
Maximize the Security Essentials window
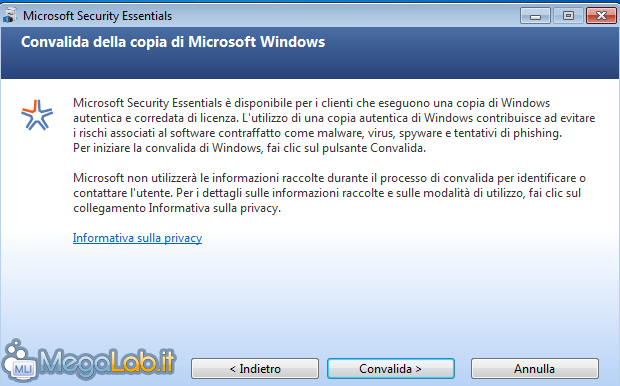pos(568,16)
